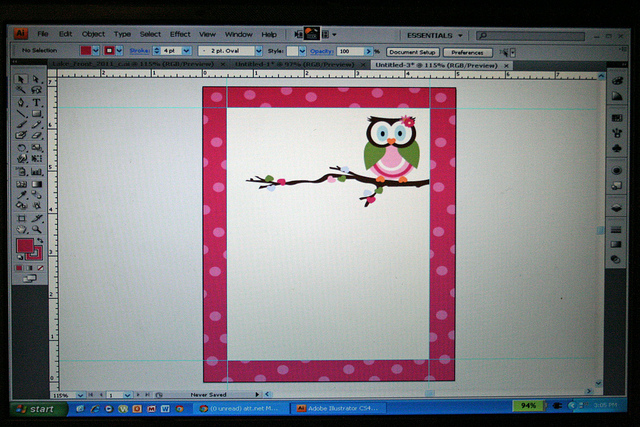Pick the Line Segment tool
640x427 pixels.
coord(21,113)
